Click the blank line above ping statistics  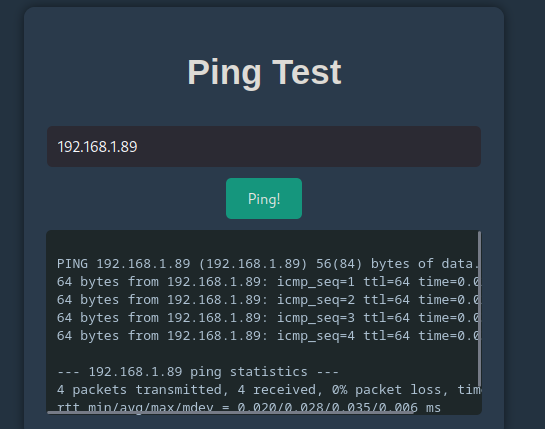tap(268, 354)
